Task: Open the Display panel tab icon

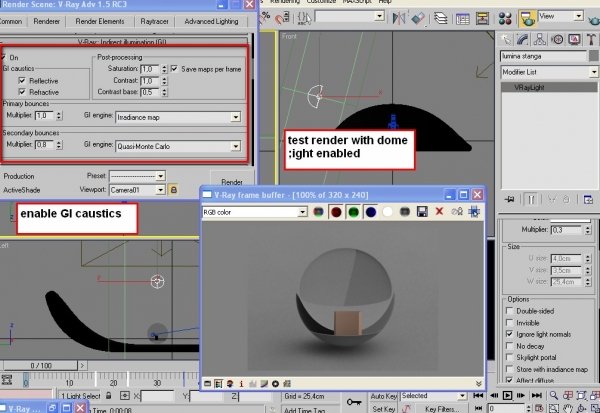Action: [x=574, y=39]
